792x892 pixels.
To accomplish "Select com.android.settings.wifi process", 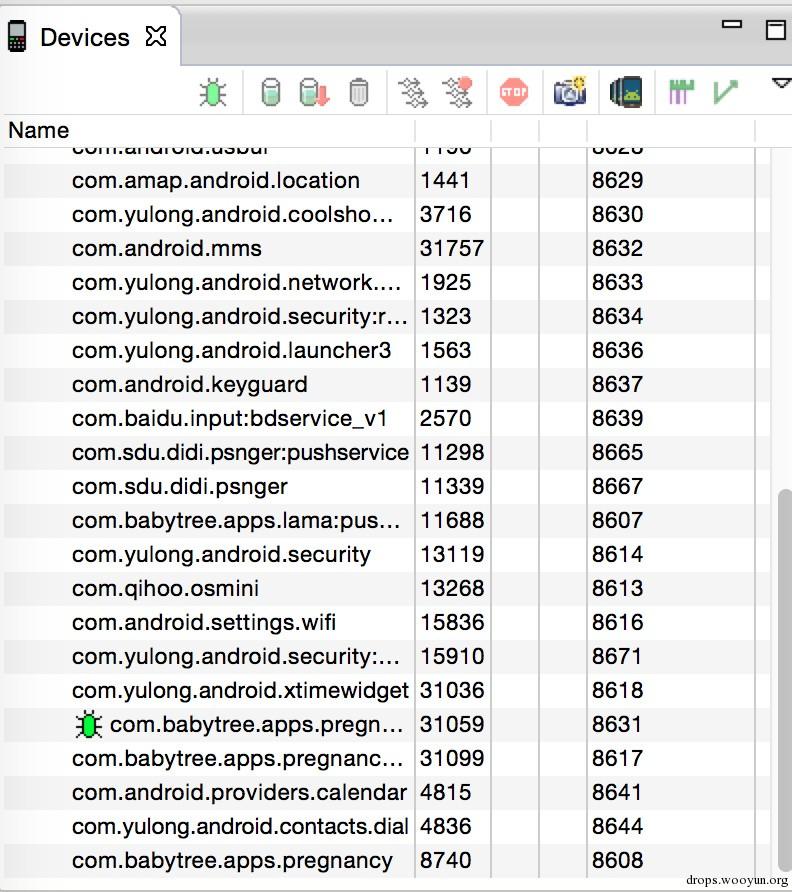I will pyautogui.click(x=387, y=623).
